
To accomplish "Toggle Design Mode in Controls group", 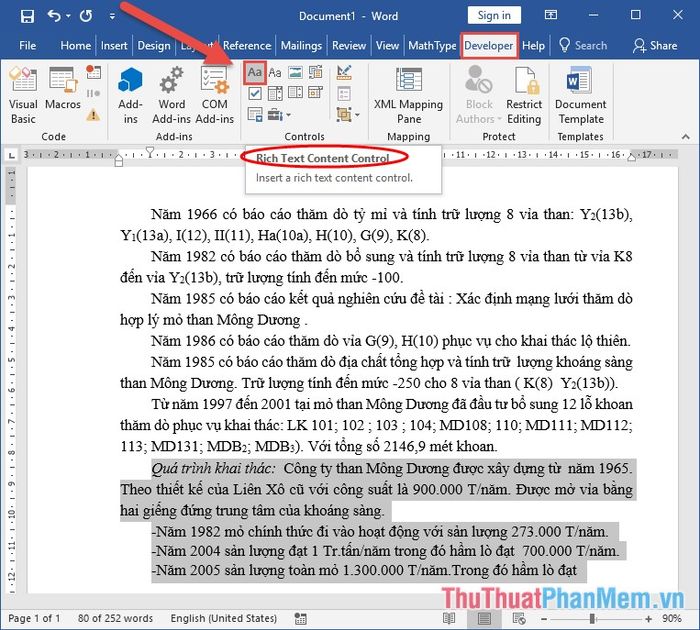I will click(344, 72).
